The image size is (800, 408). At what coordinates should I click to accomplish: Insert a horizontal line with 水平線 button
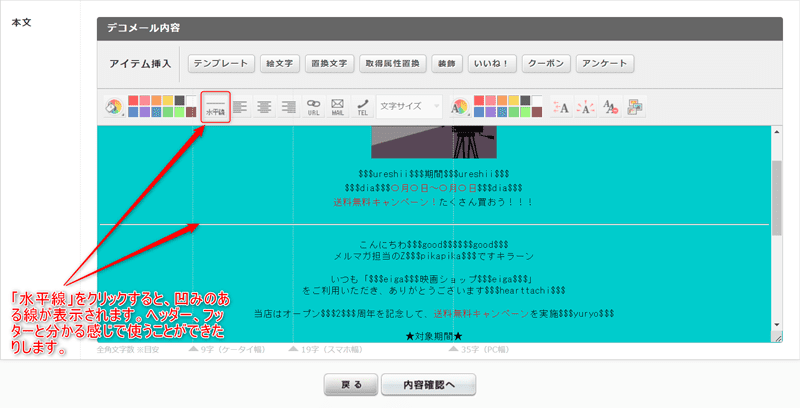pyautogui.click(x=216, y=107)
